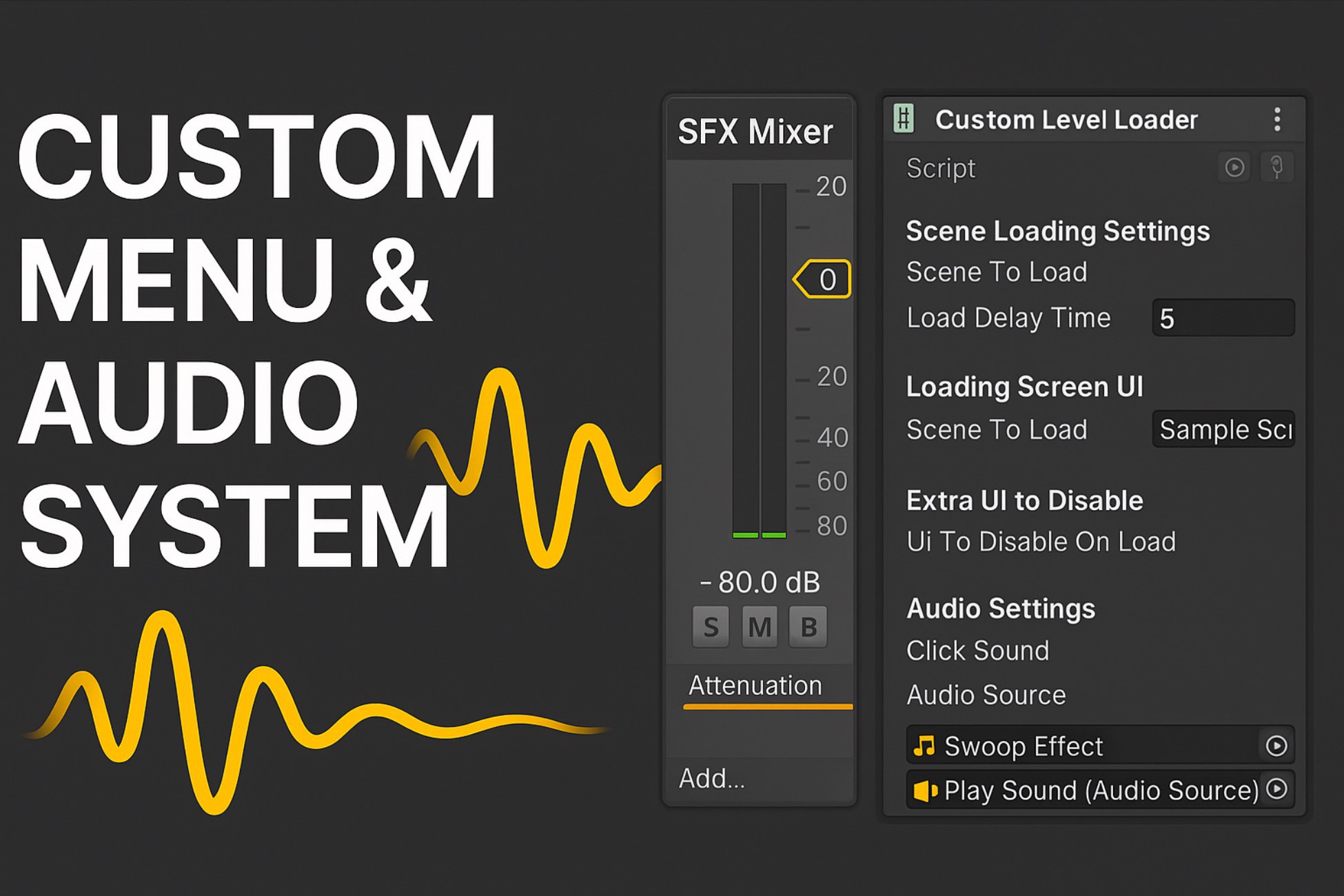The image size is (1344, 896).
Task: Click the Sample Scene field for Scene To Load
Action: pos(1223,429)
